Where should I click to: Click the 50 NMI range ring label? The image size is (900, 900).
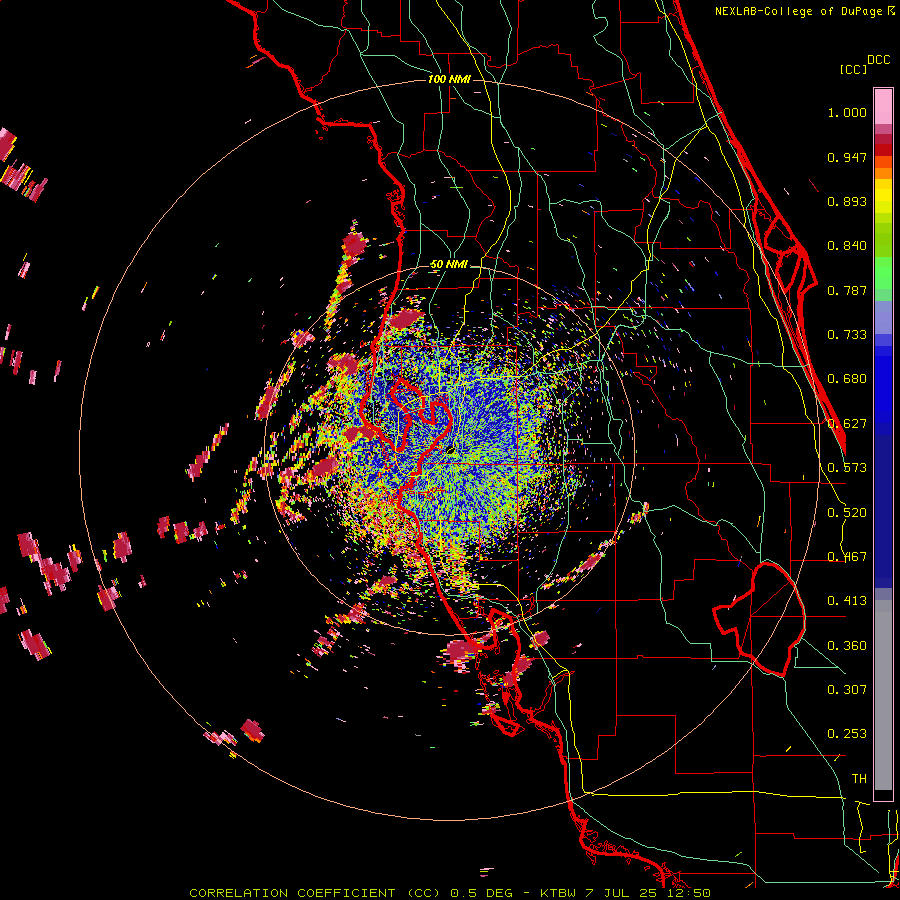[x=449, y=265]
